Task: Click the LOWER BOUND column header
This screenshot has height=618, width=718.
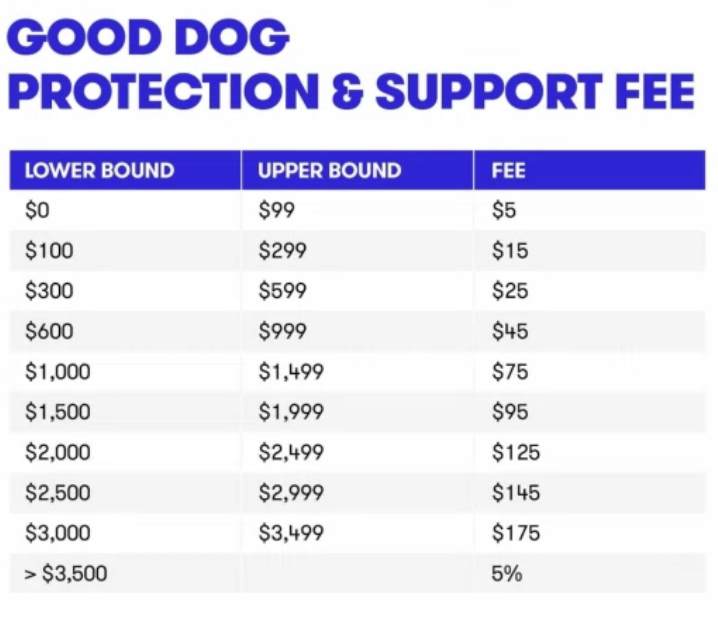Action: pyautogui.click(x=99, y=170)
